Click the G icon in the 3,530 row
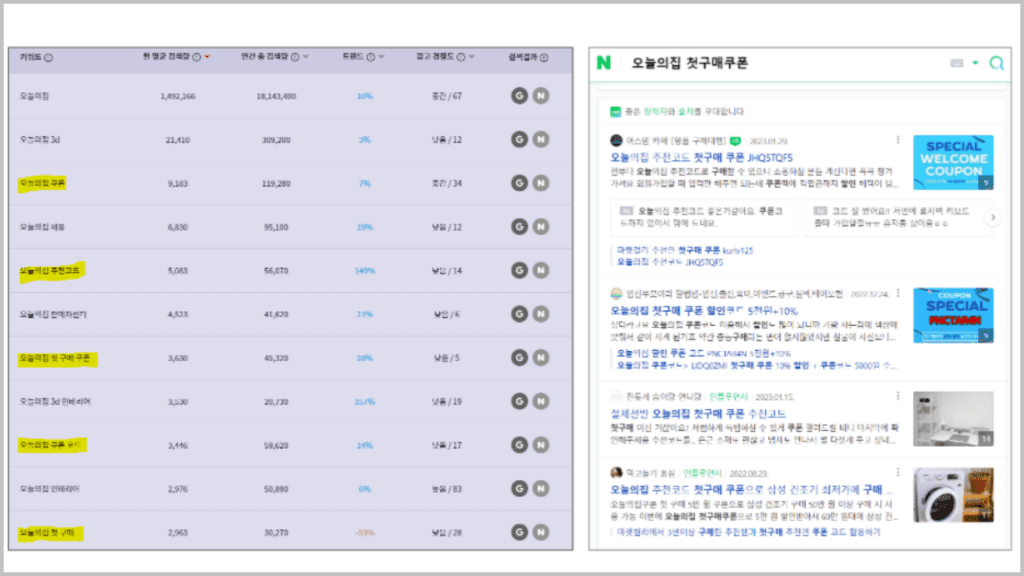Viewport: 1024px width, 576px height. [x=519, y=401]
